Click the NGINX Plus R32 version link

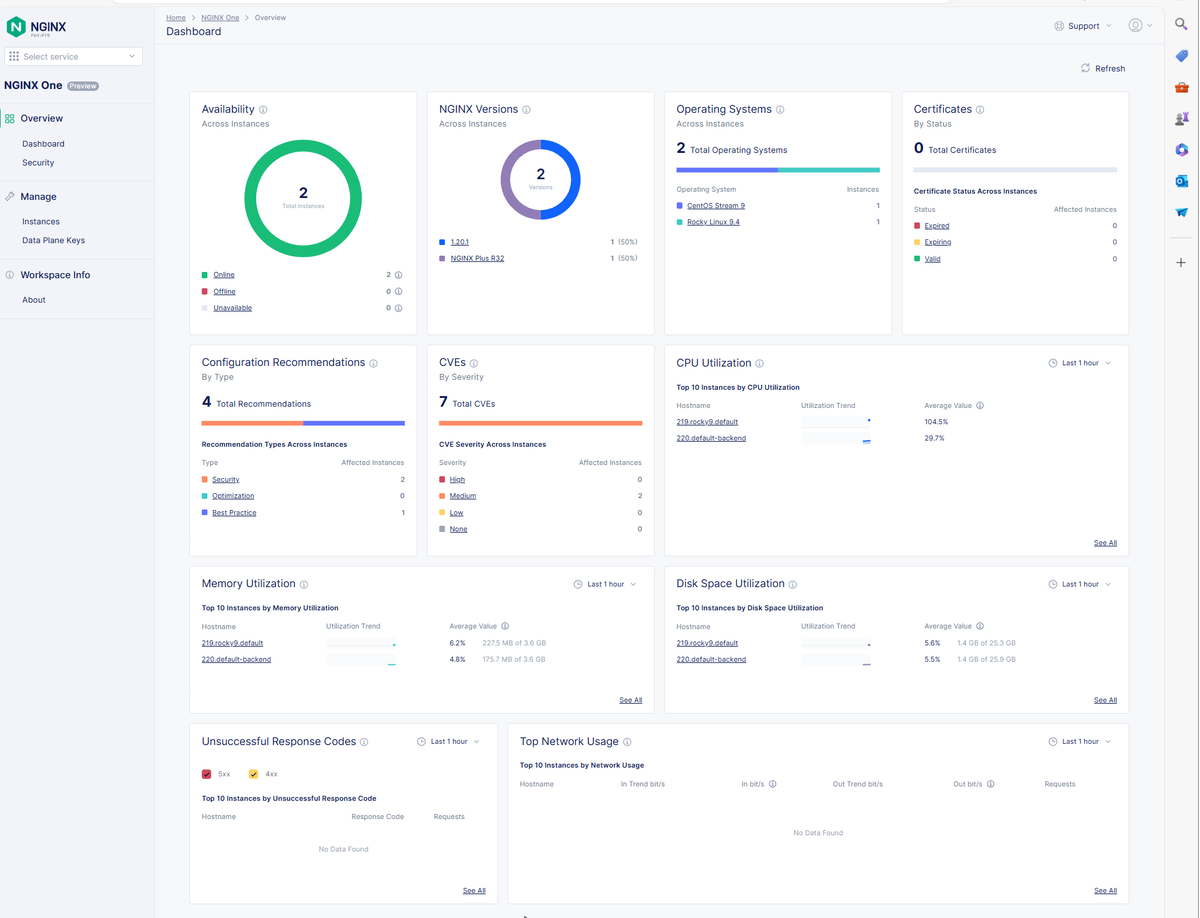tap(477, 259)
